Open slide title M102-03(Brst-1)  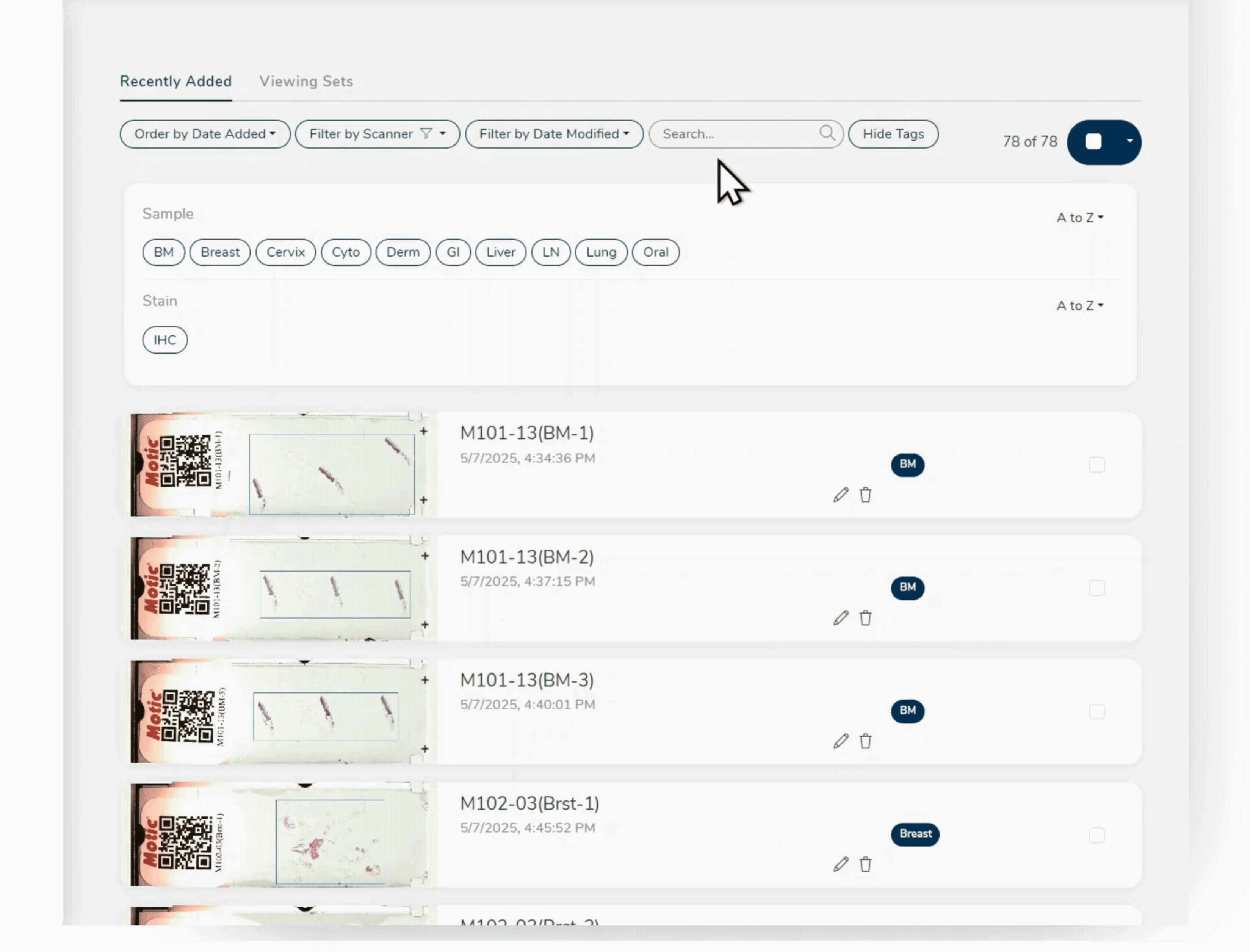tap(530, 803)
